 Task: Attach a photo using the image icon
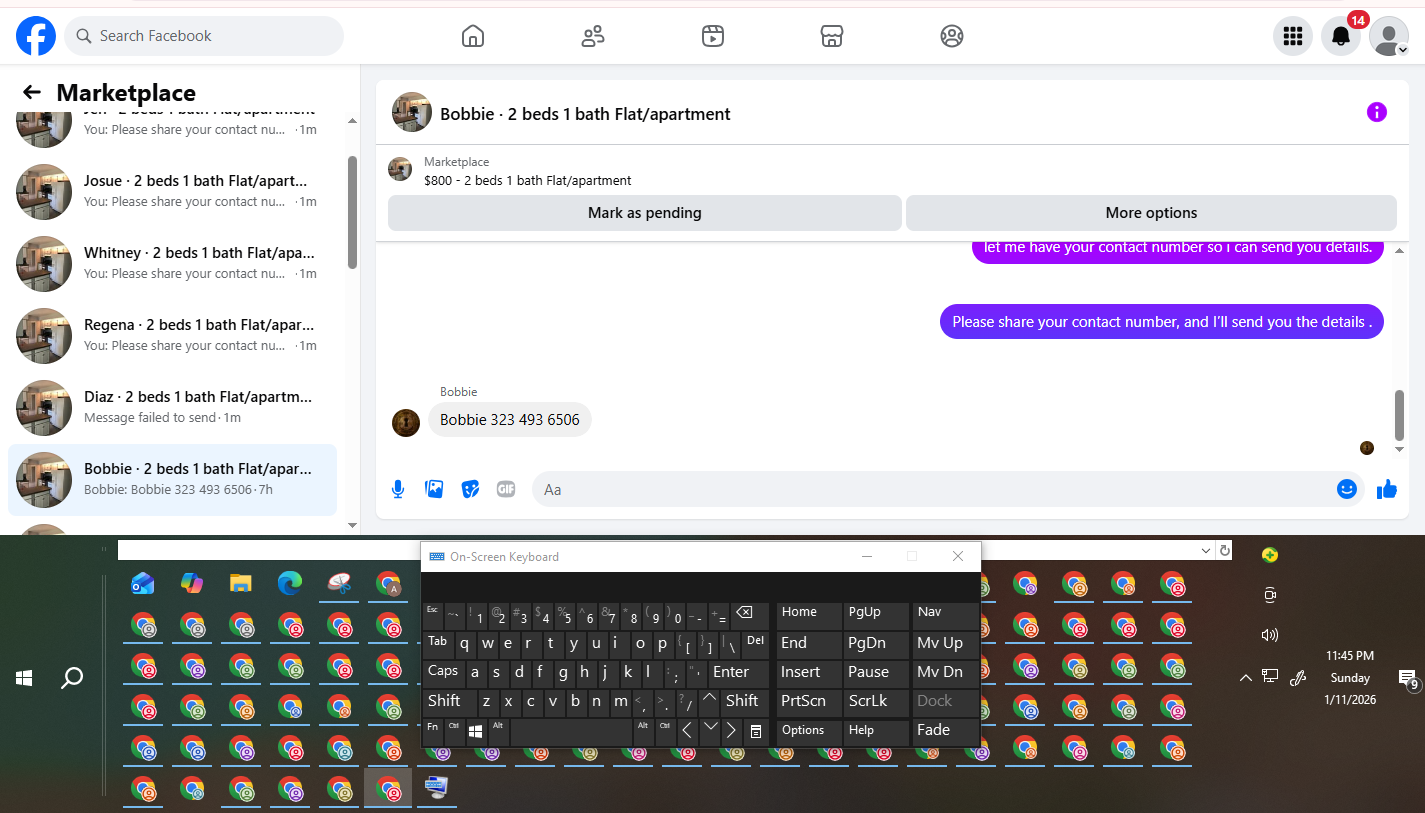(x=434, y=489)
